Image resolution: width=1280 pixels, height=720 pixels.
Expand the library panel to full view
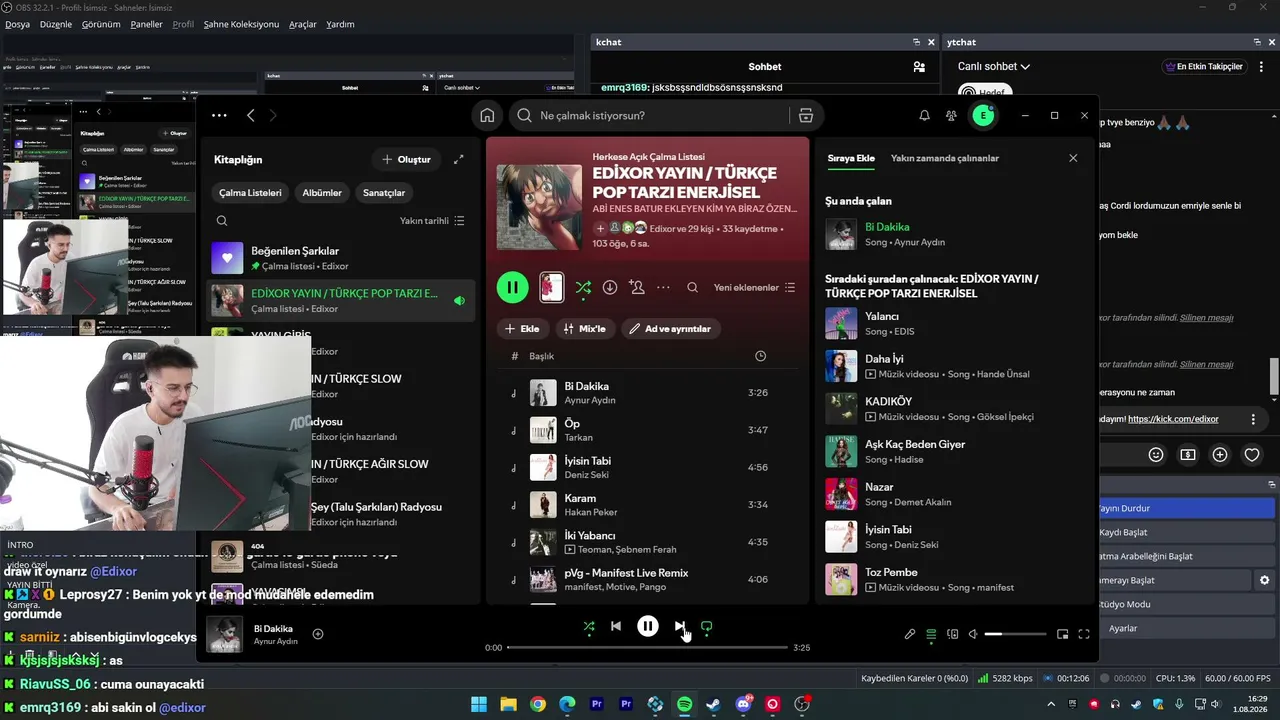459,160
